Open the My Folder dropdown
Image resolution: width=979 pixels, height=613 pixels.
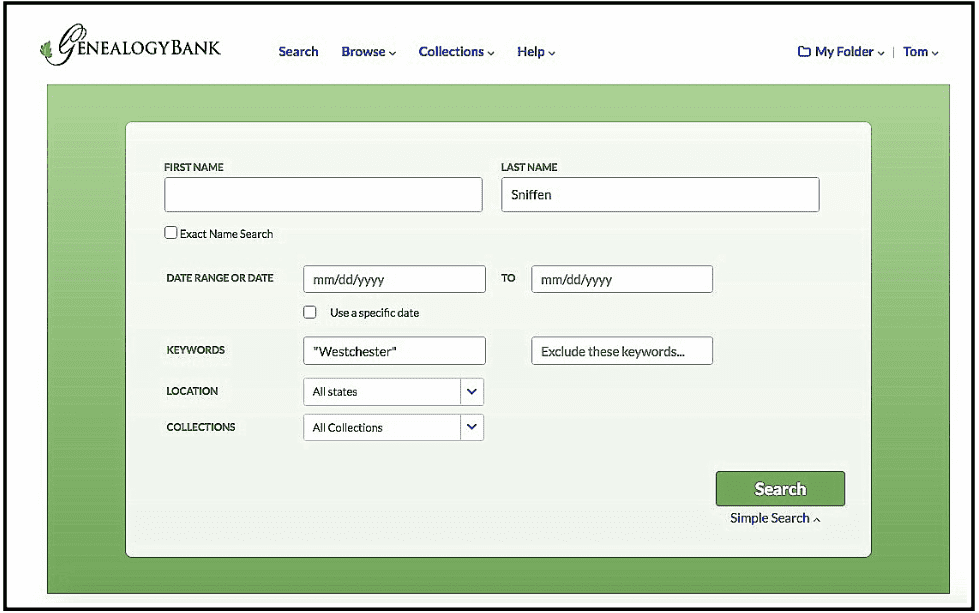pyautogui.click(x=841, y=52)
